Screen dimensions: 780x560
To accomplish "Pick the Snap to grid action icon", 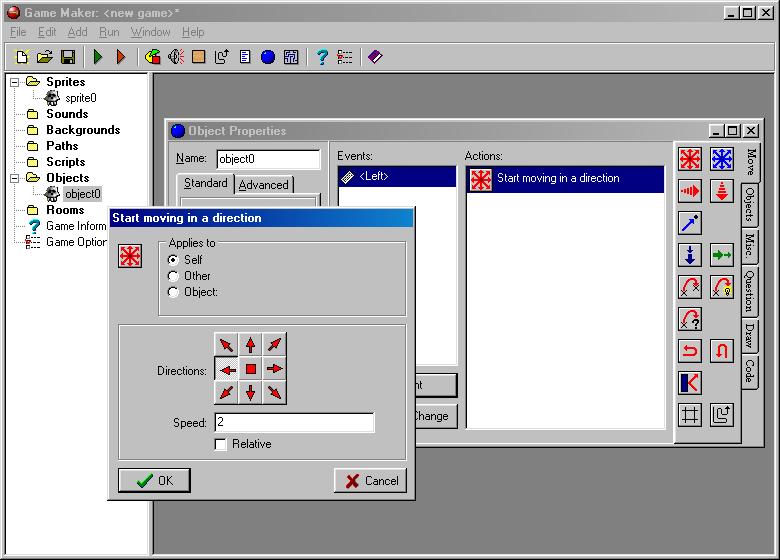I will 690,415.
